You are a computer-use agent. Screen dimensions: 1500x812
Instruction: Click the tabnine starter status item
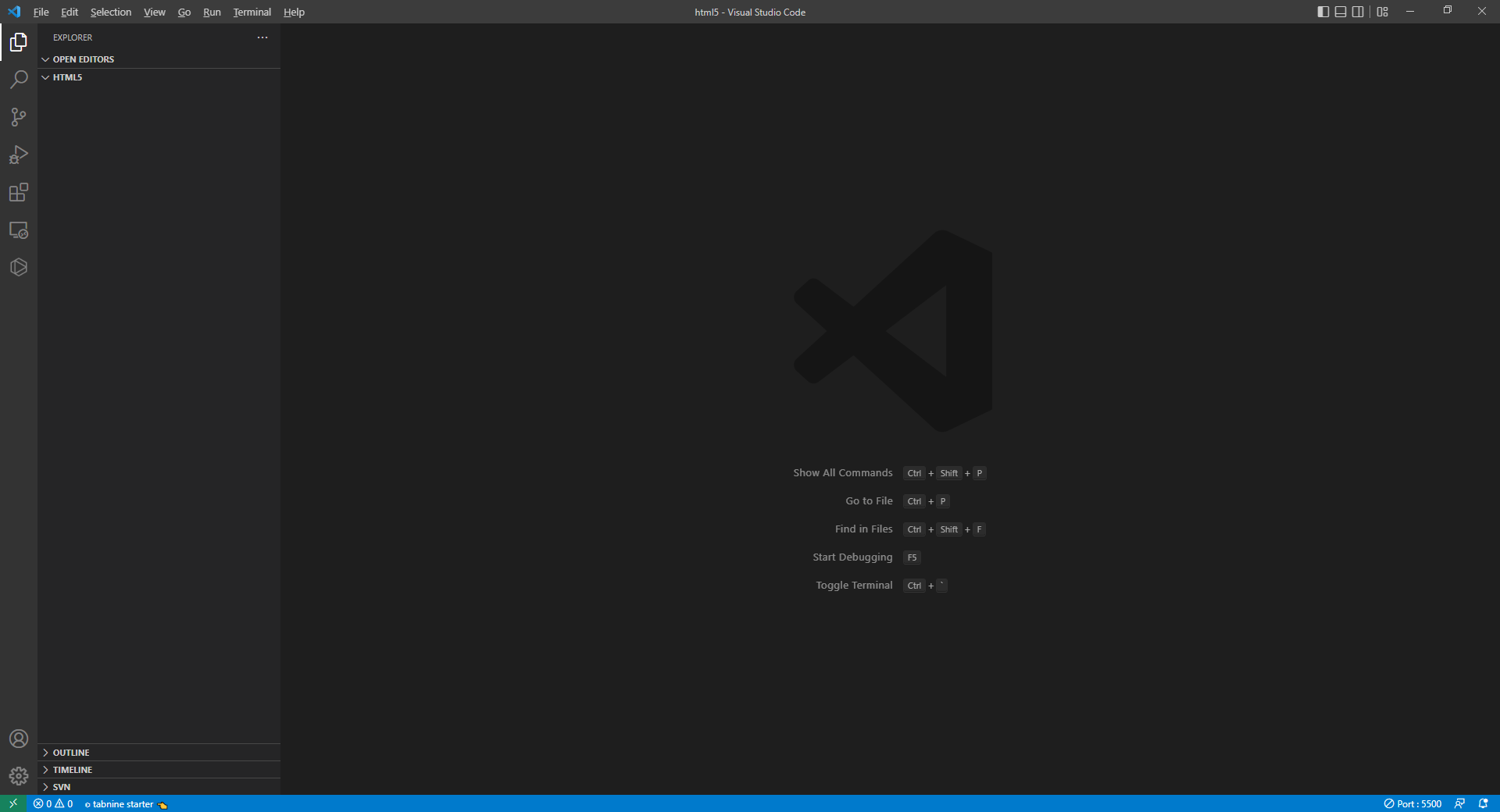point(126,803)
